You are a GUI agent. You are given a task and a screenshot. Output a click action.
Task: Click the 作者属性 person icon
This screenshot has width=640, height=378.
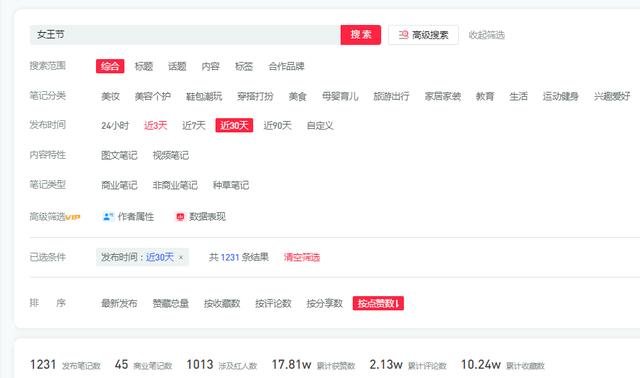click(x=108, y=217)
